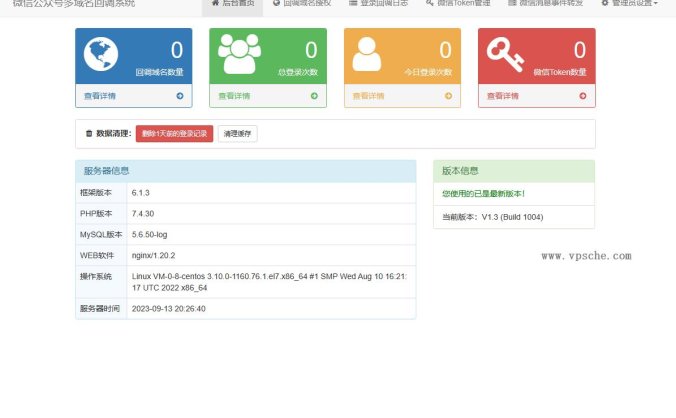676x418 pixels.
Task: Click the blue arrow circle icon in 回调域名数量 footer
Action: tap(180, 96)
